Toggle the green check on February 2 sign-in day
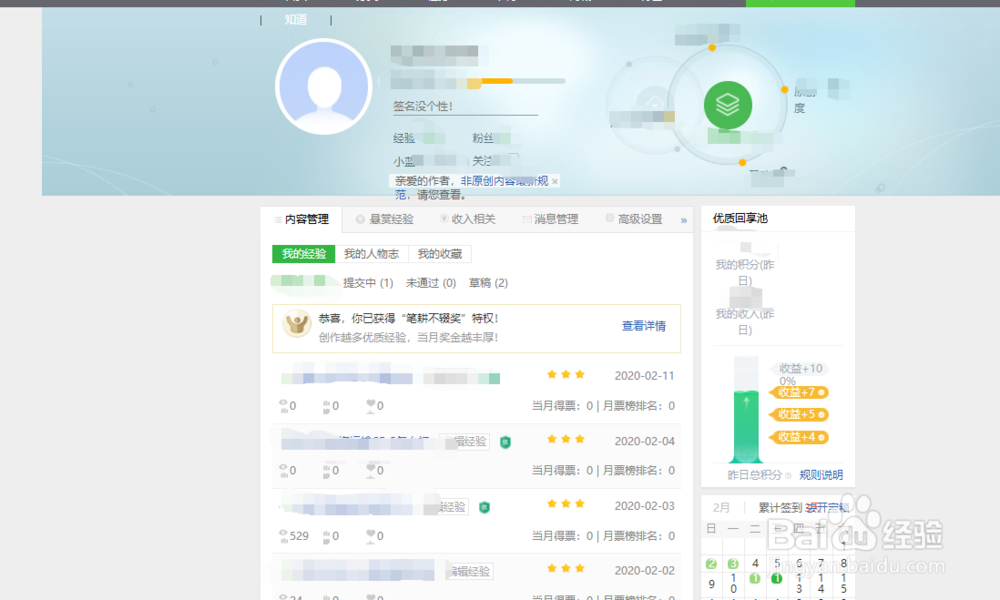This screenshot has width=1000, height=600. pyautogui.click(x=711, y=563)
